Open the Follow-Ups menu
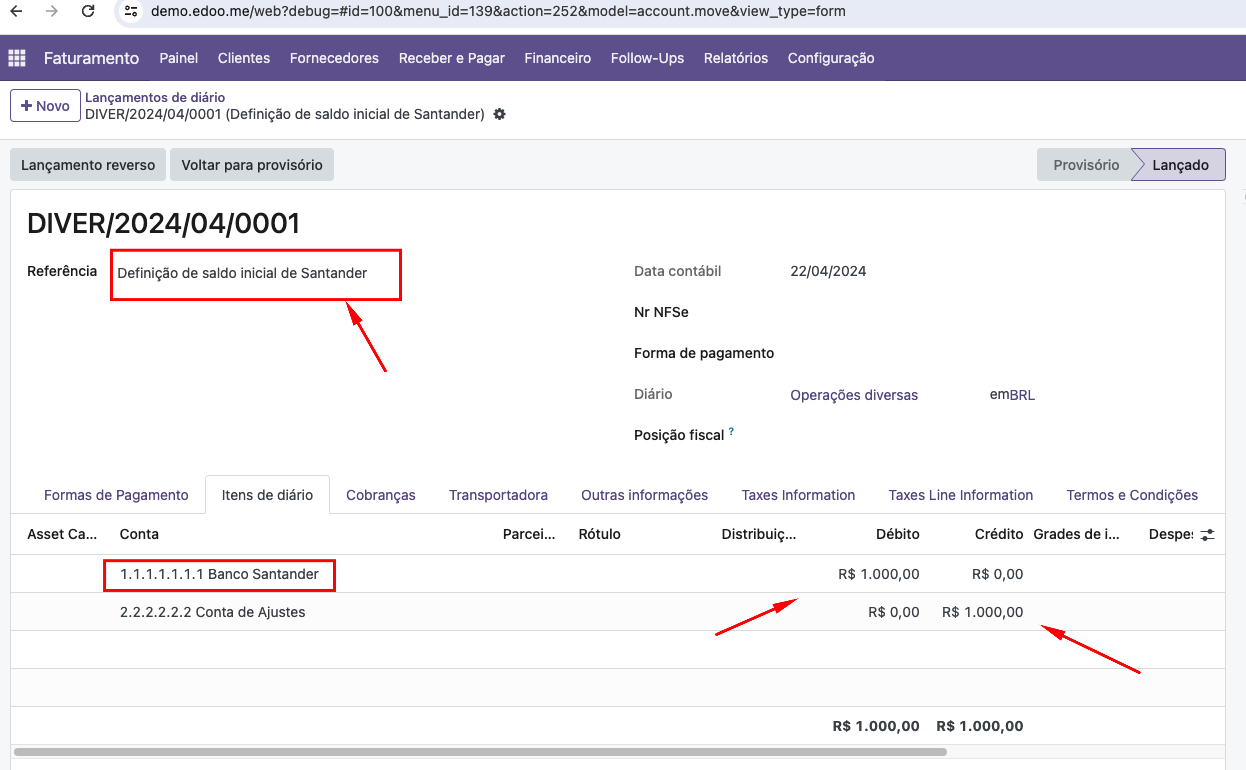Screen dimensions: 1246x770 (648, 58)
